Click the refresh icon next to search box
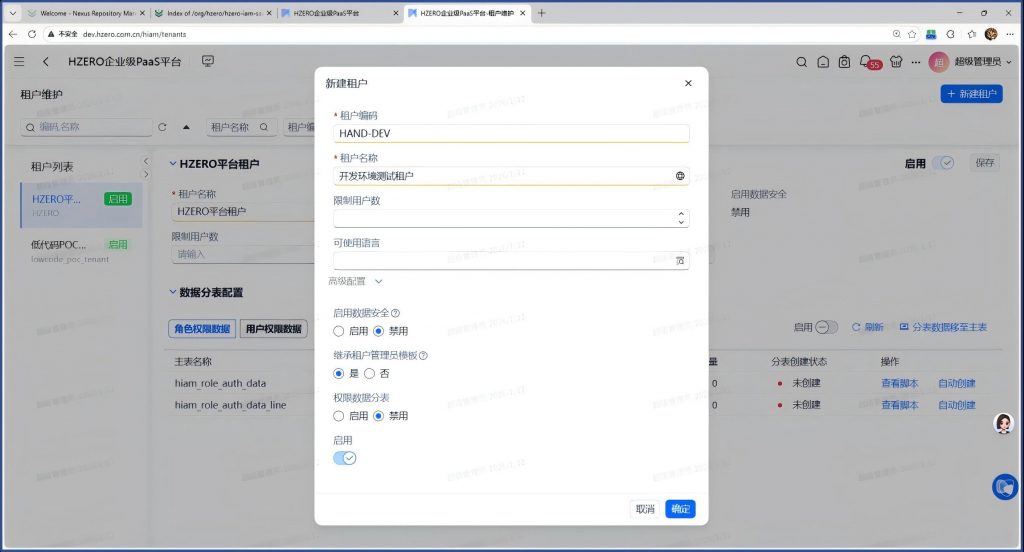1024x552 pixels. point(162,127)
